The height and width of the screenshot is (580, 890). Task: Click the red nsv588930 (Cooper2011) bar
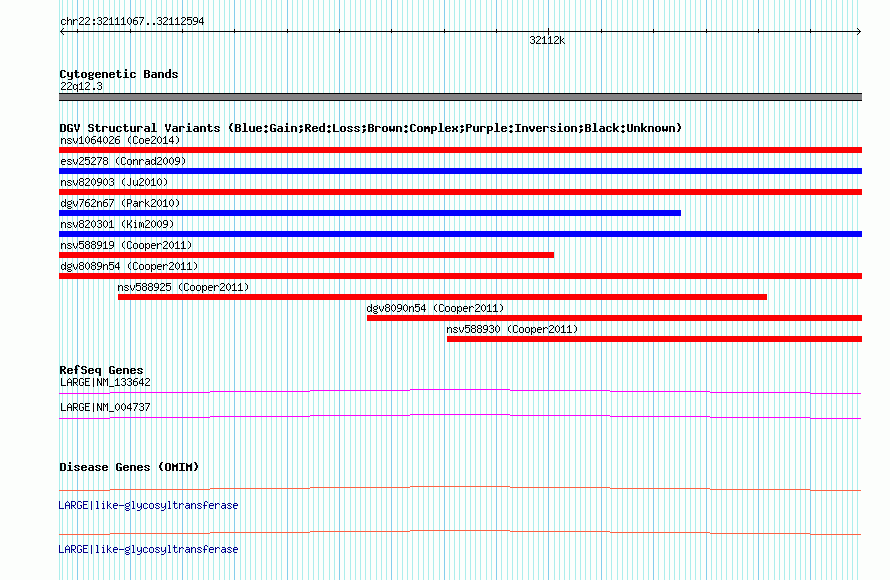pos(654,339)
